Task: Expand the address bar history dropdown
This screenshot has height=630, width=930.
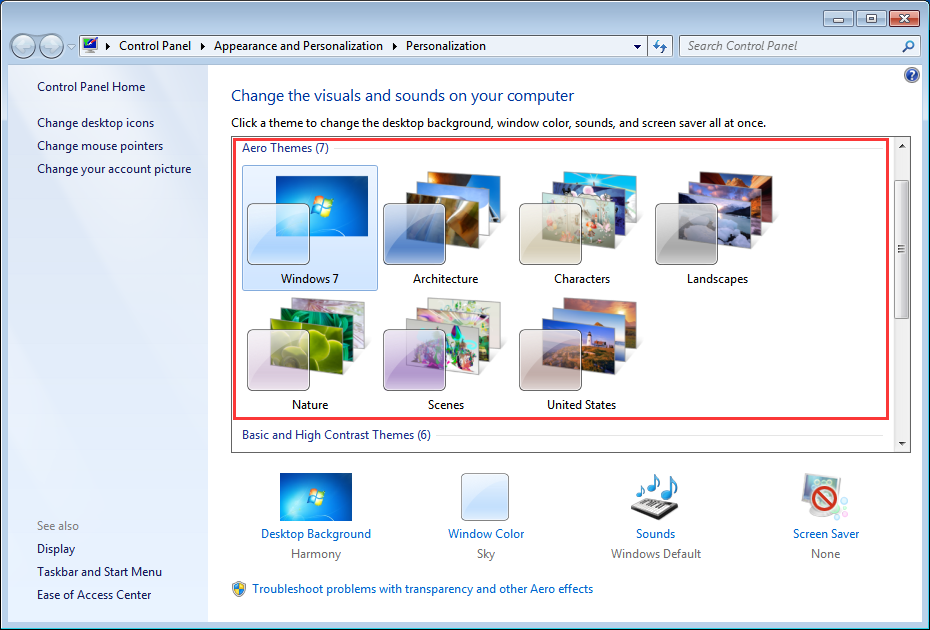Action: pos(638,46)
